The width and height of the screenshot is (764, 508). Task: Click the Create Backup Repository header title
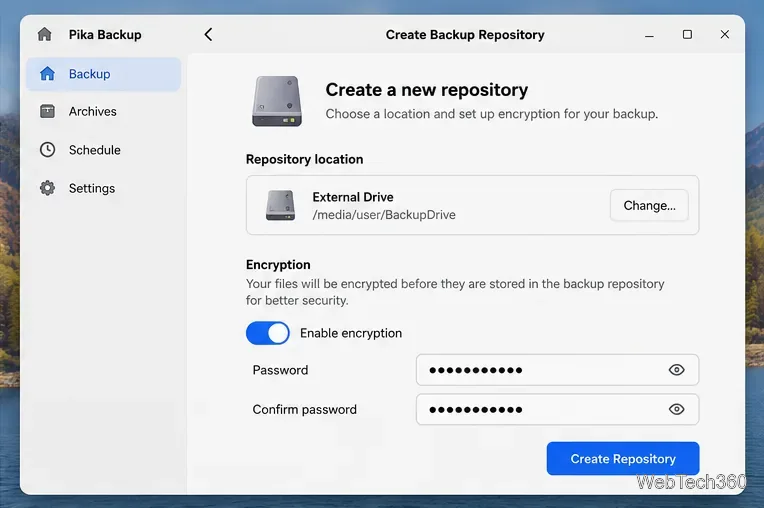(465, 35)
